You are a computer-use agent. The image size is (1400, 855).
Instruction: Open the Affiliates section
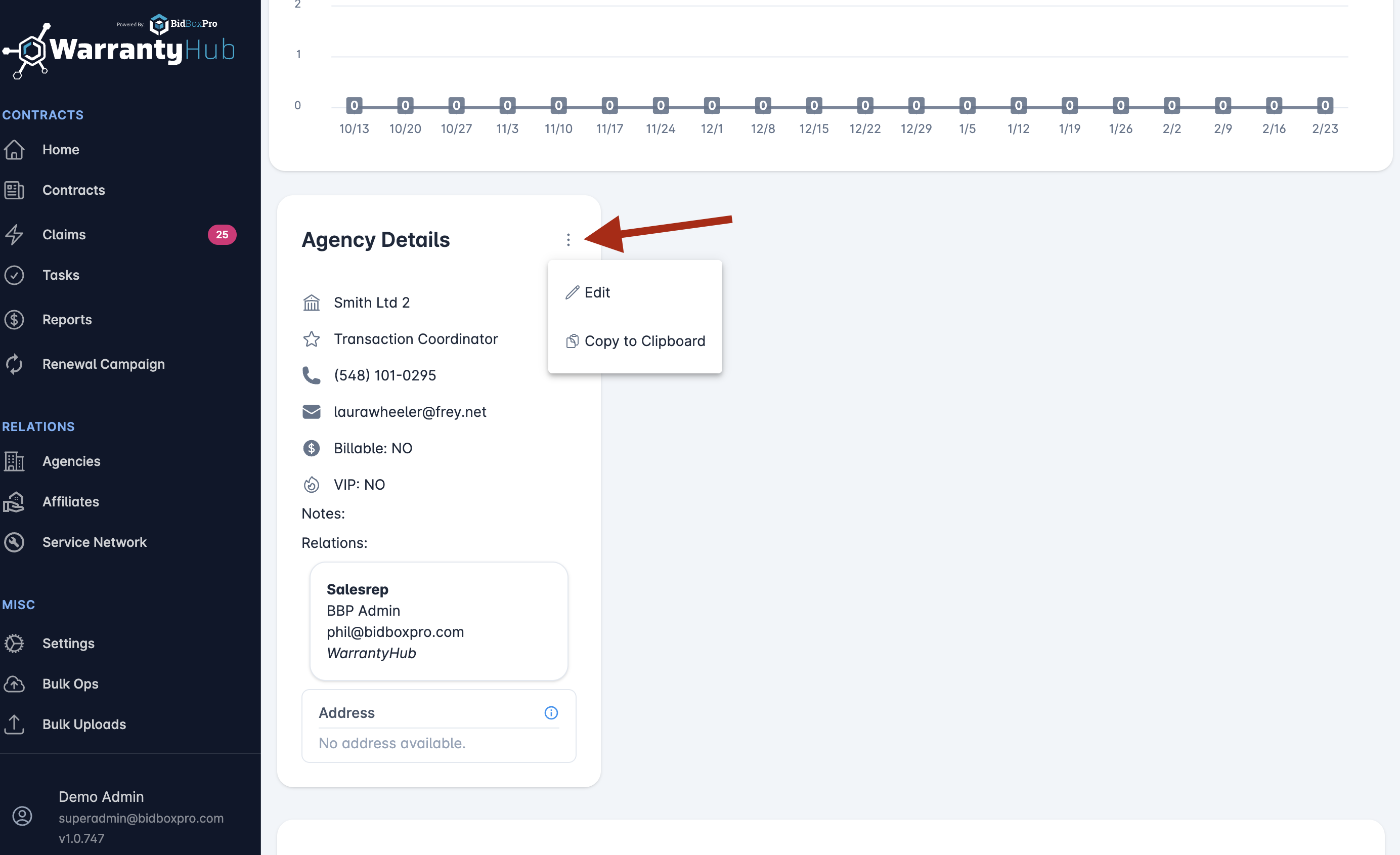[70, 501]
